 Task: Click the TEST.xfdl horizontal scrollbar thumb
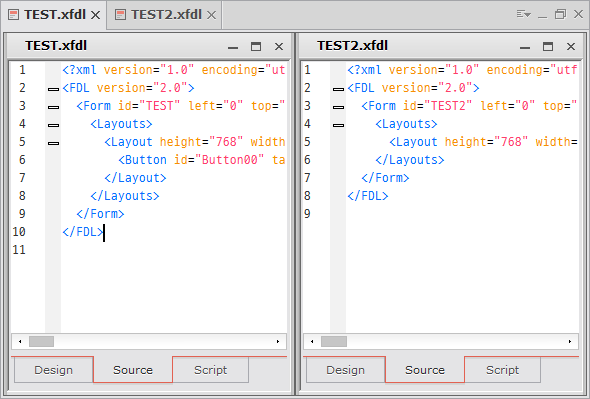pos(41,341)
